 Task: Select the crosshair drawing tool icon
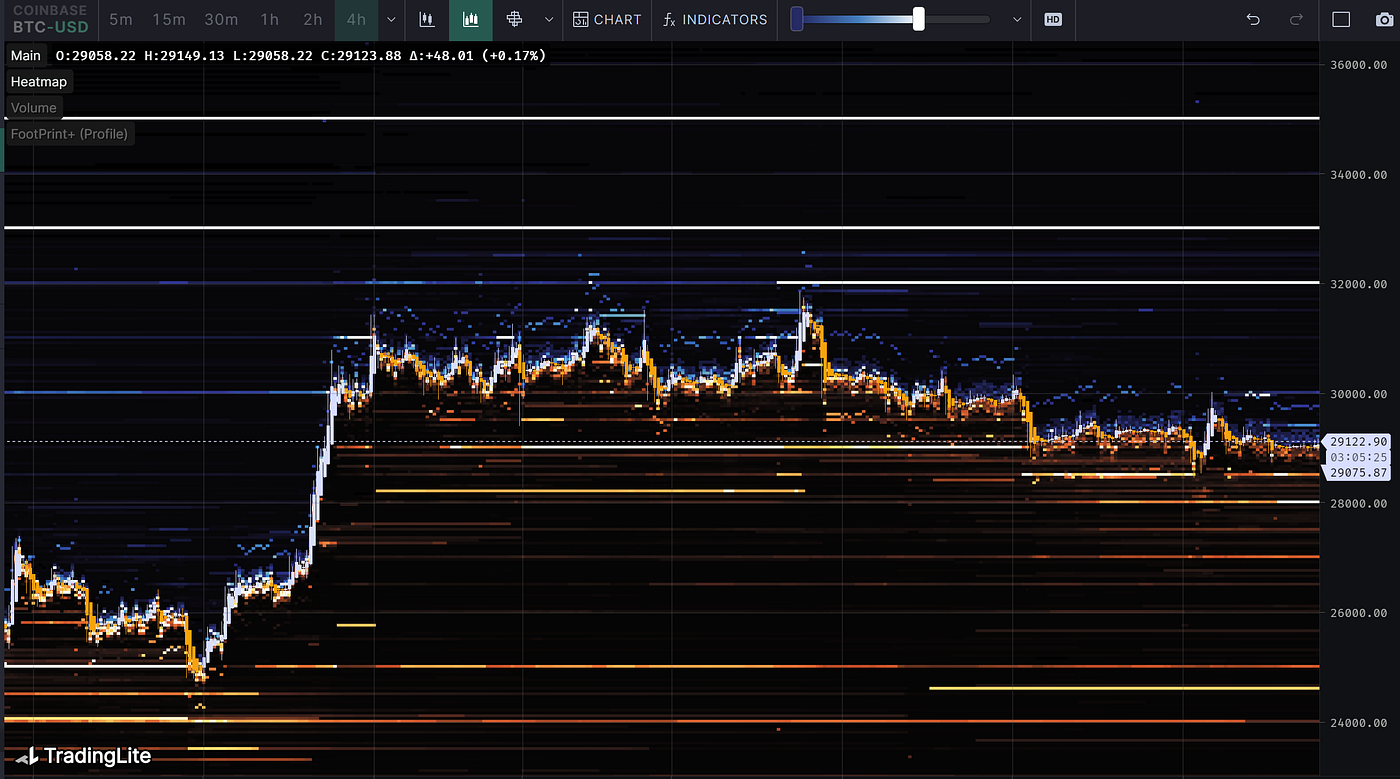(514, 19)
